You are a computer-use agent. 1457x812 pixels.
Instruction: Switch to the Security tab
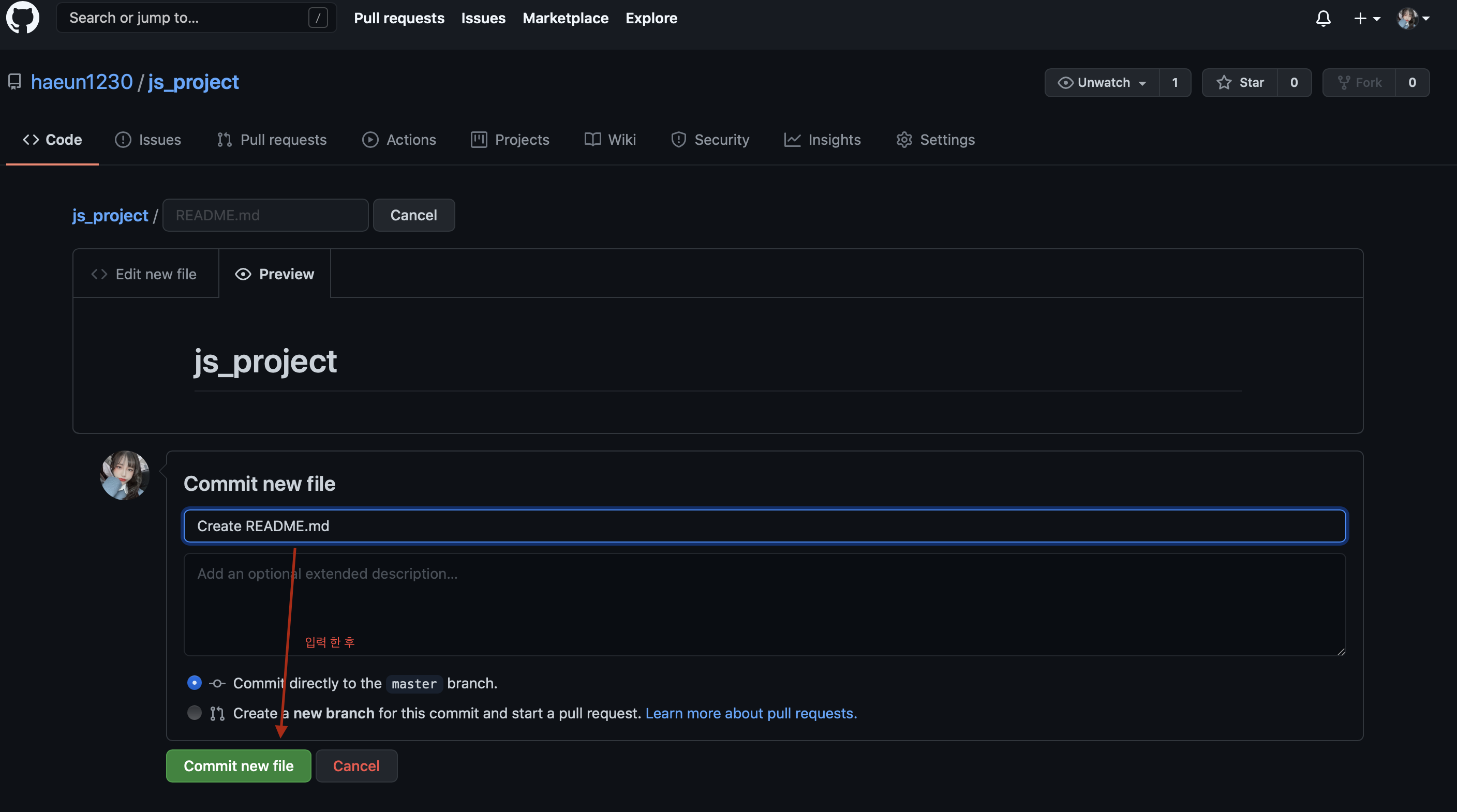coord(710,140)
